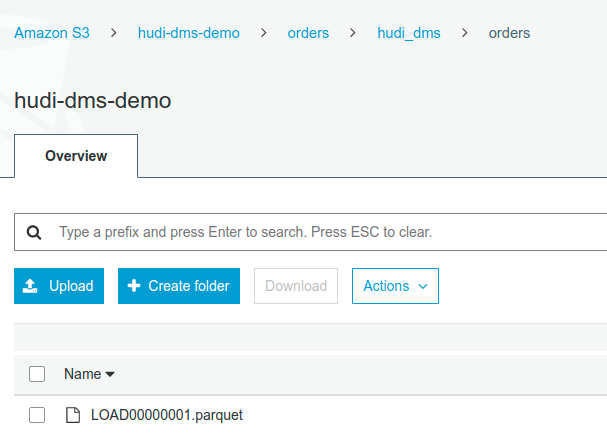The height and width of the screenshot is (436, 607).
Task: Switch to the Overview tab
Action: pyautogui.click(x=76, y=156)
